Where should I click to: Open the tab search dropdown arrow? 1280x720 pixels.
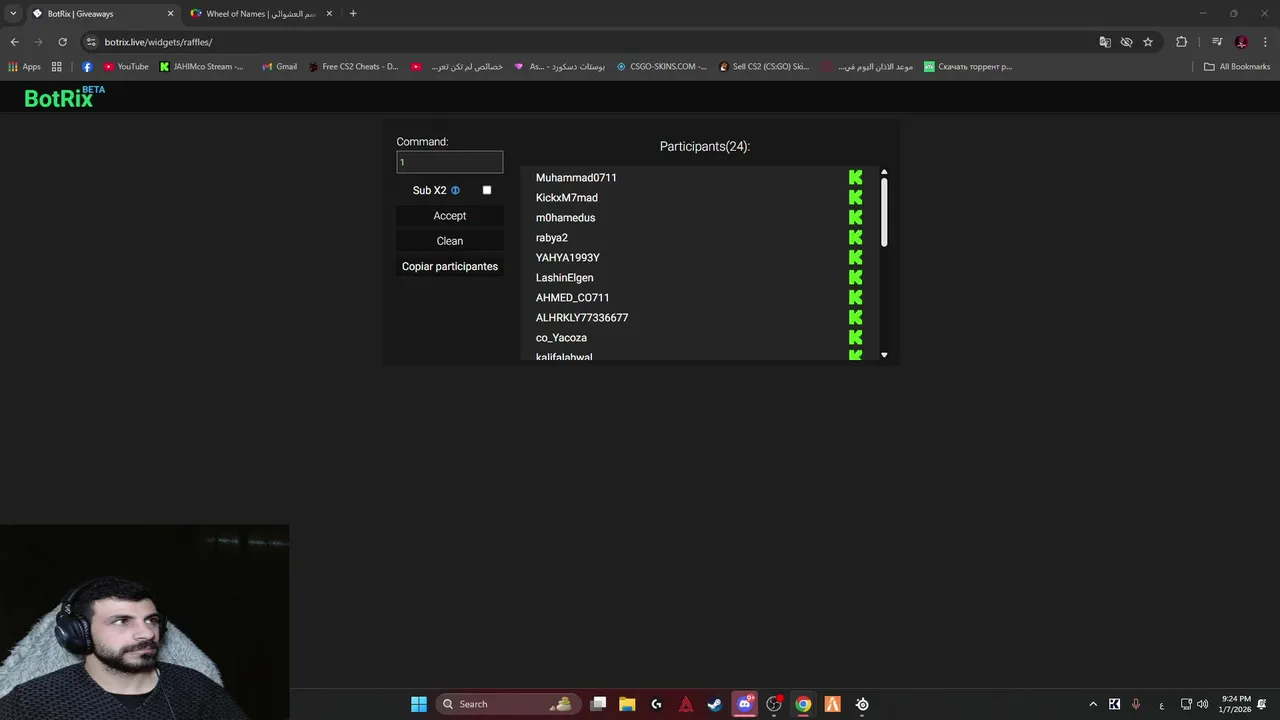pos(13,14)
